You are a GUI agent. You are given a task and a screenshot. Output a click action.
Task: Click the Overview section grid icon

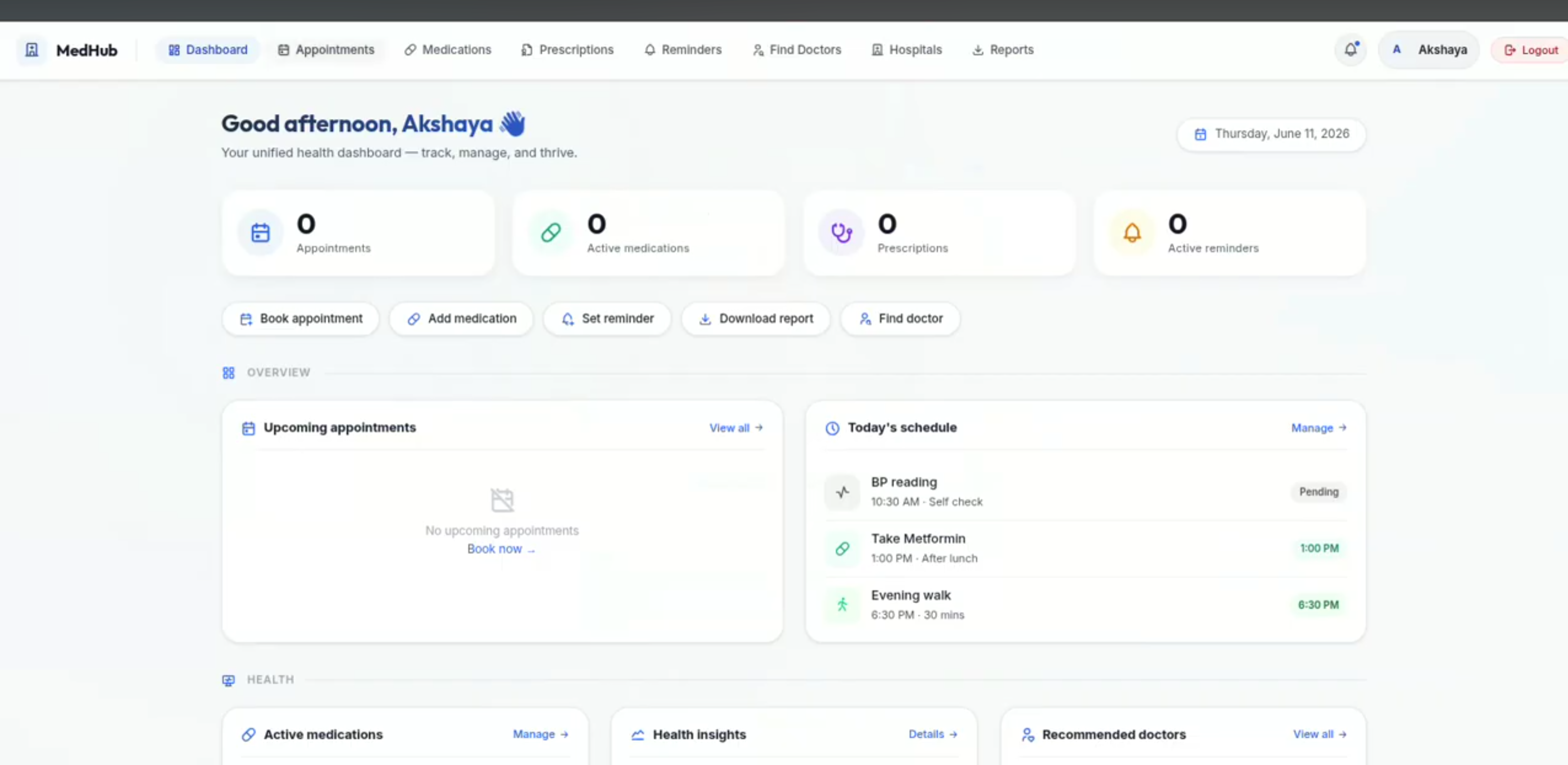[228, 373]
